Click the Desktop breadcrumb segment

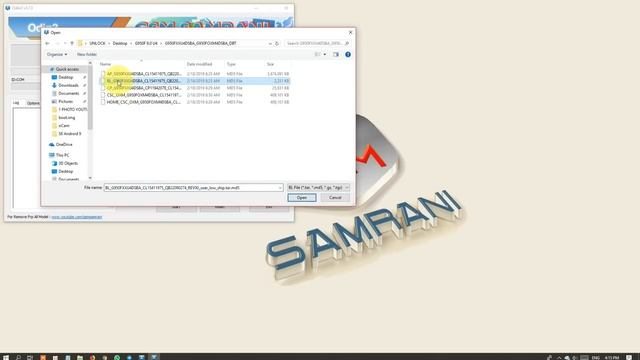(120, 43)
